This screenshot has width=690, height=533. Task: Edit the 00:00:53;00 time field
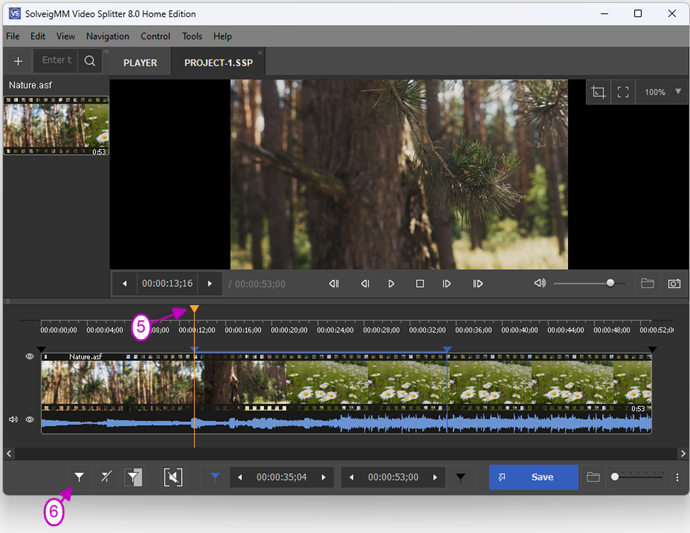pos(393,477)
